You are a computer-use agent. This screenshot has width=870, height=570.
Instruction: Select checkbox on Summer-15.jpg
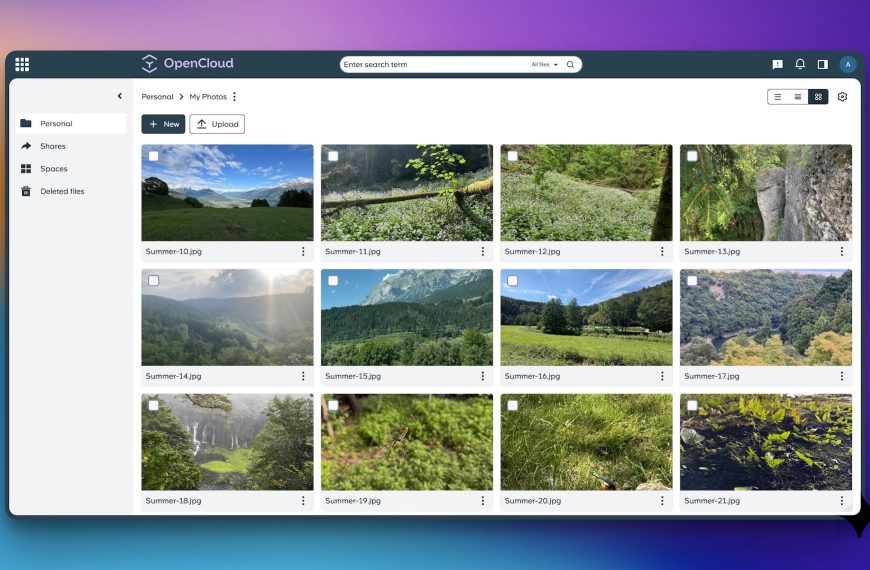[x=333, y=281]
